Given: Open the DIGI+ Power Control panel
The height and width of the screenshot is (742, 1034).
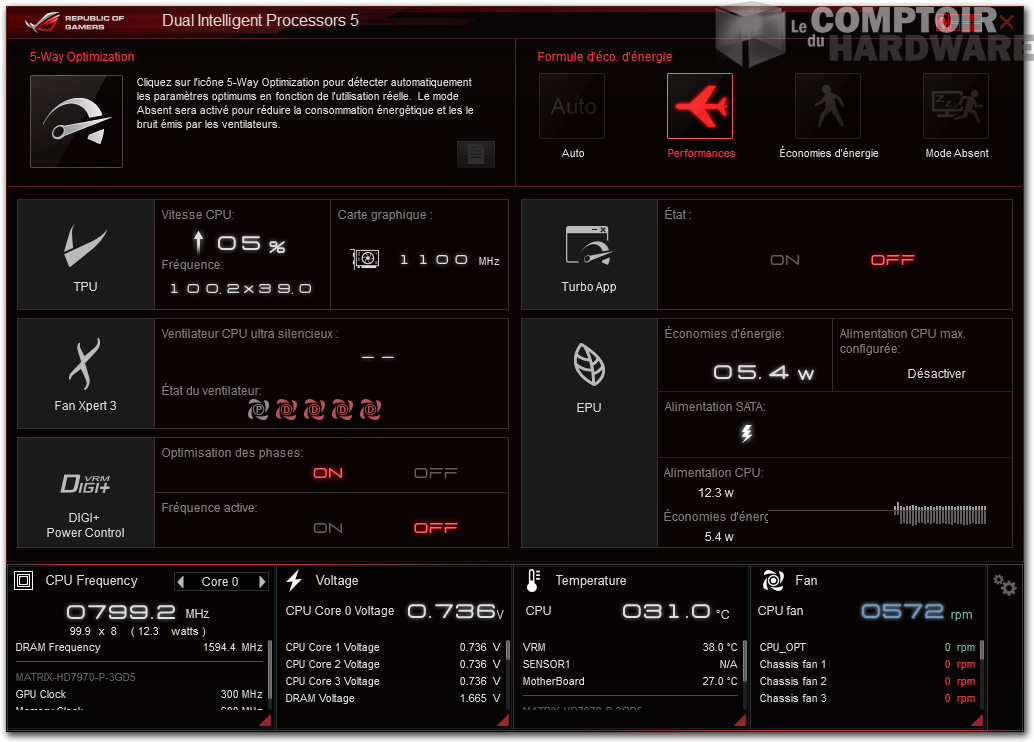Looking at the screenshot, I should (x=86, y=493).
